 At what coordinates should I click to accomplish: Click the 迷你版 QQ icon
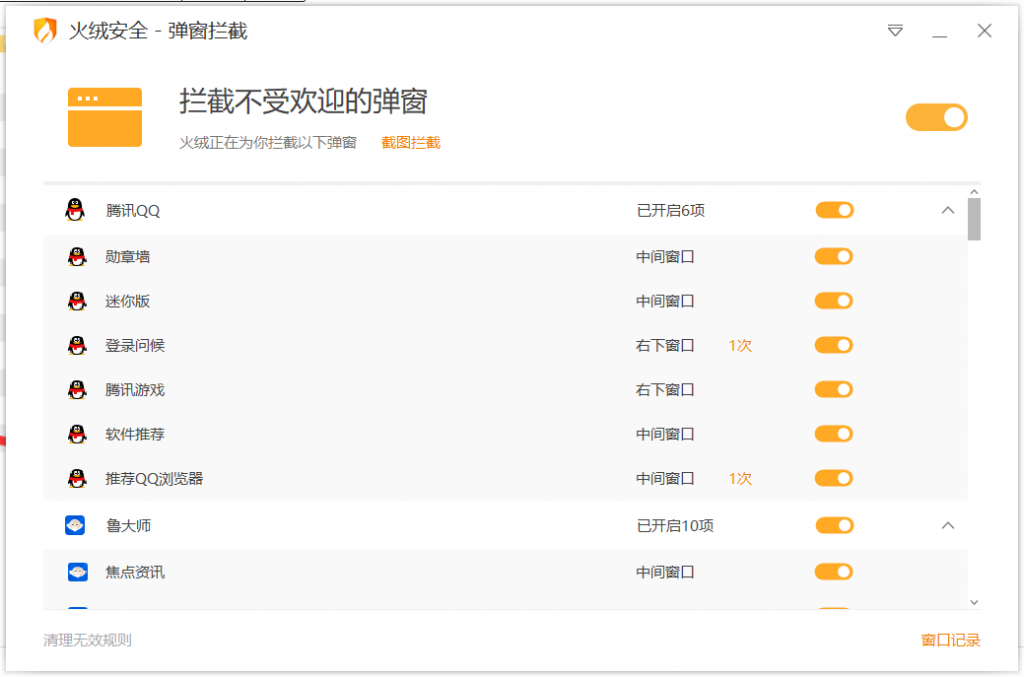point(77,301)
